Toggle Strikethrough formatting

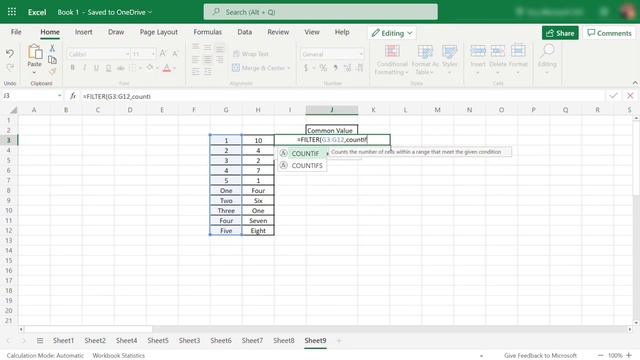[120, 68]
